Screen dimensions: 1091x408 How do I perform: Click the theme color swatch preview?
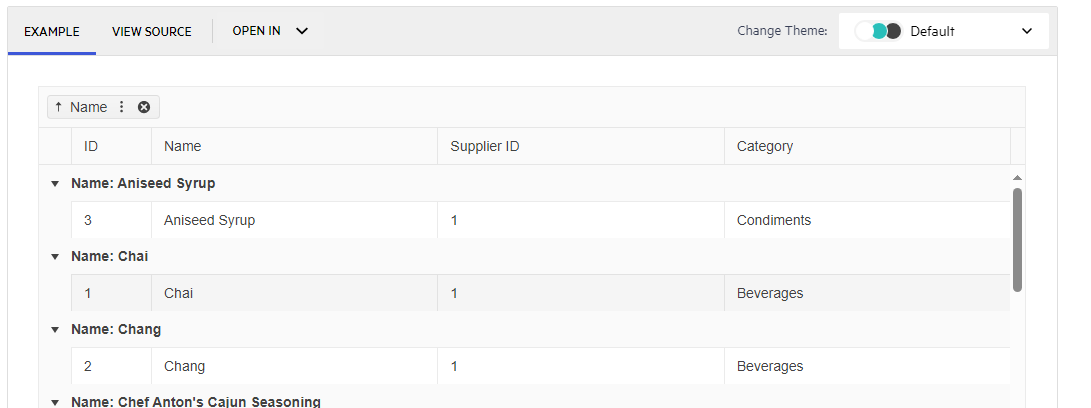pos(879,31)
